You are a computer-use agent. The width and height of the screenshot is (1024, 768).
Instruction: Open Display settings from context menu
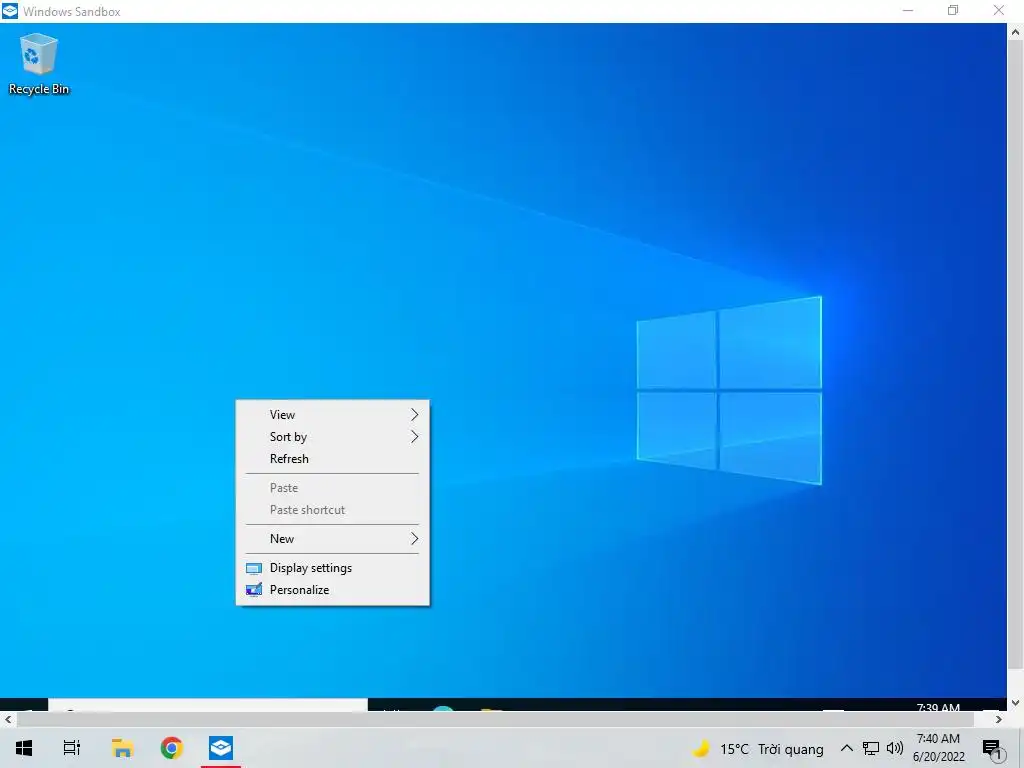[332, 568]
